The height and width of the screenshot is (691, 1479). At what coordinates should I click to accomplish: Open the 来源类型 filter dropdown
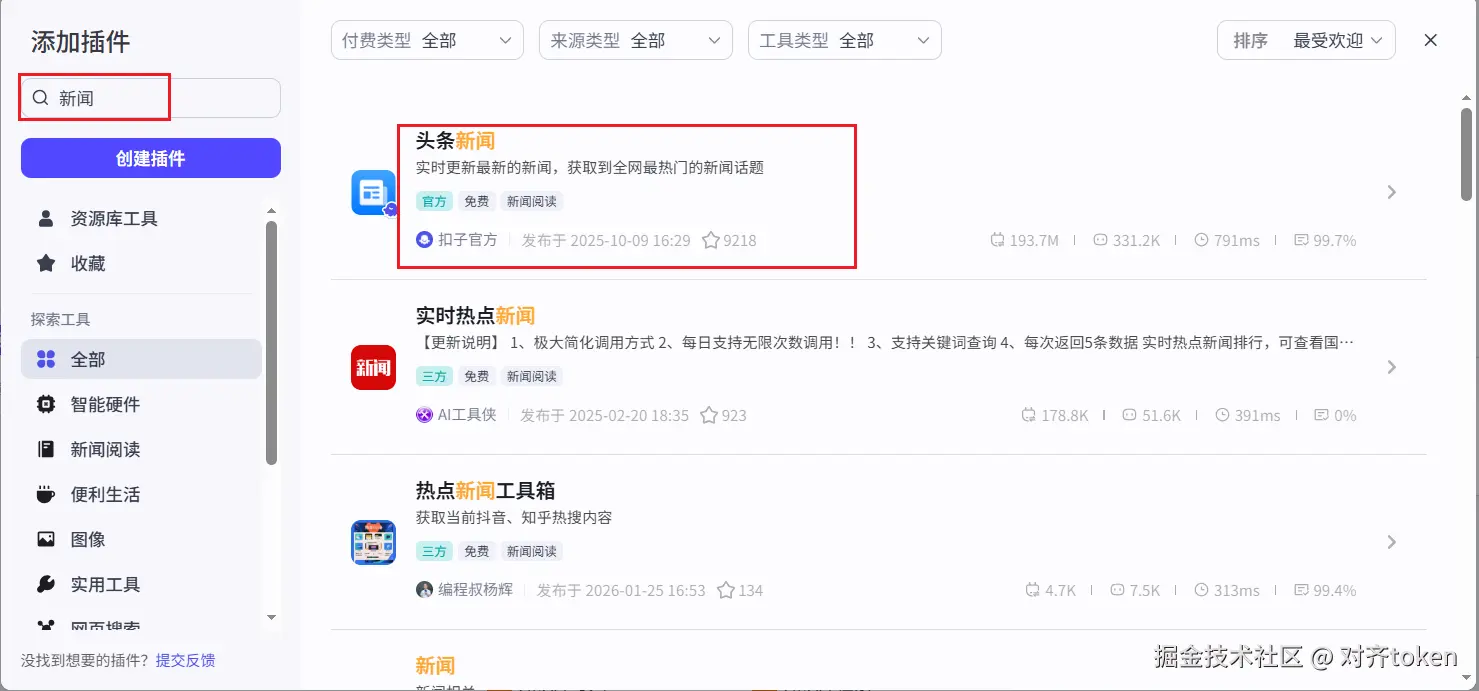636,40
